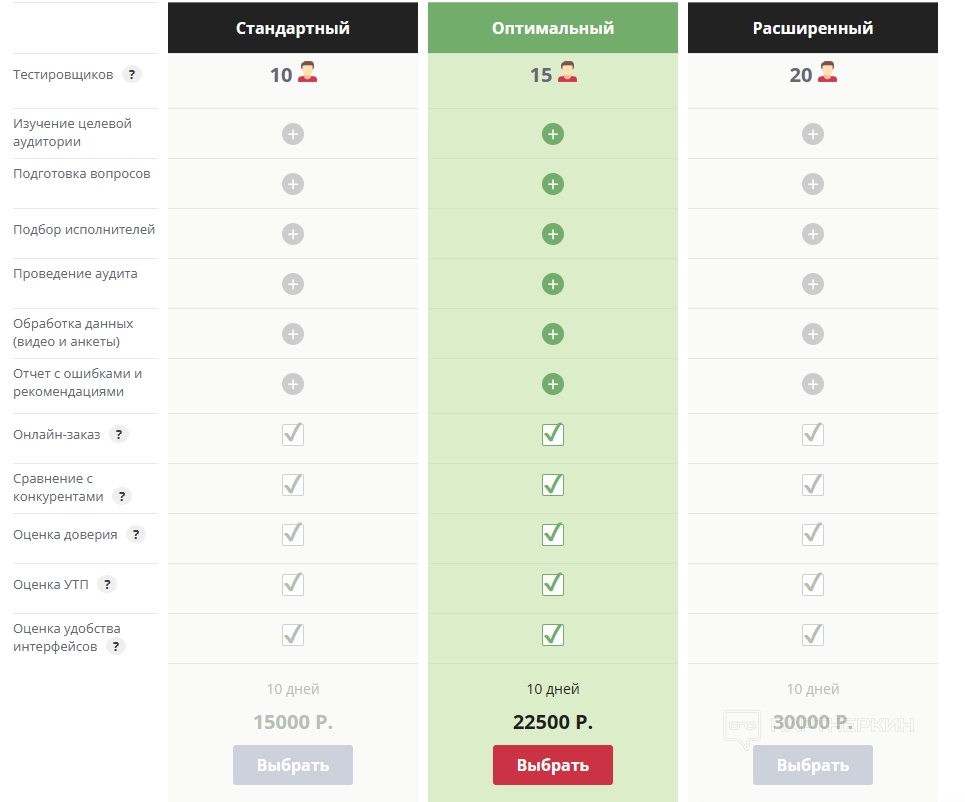Toggle Оценка УТП checkbox in Стандартный plan
Screen dimensions: 965x802
click(293, 584)
